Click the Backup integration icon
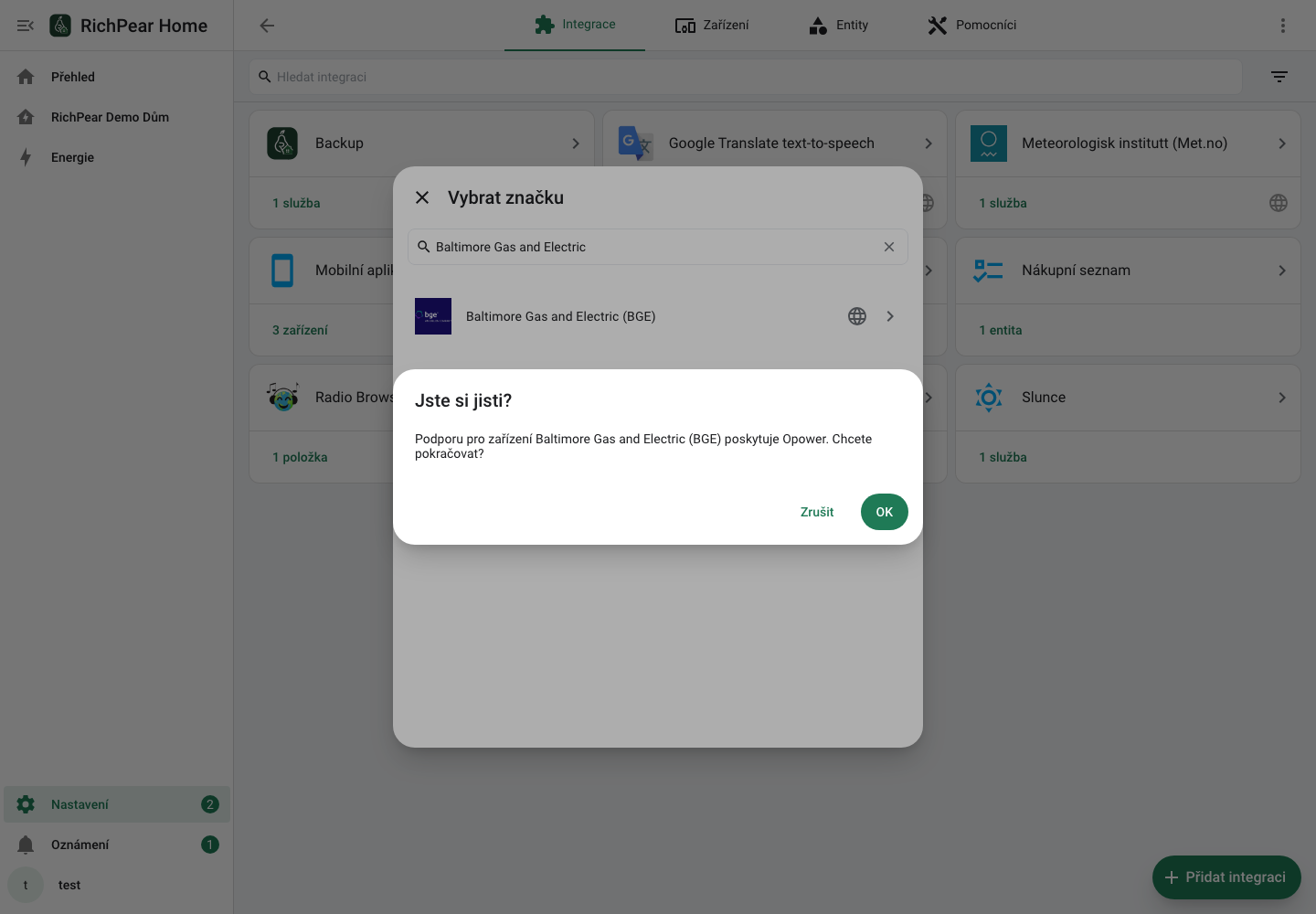Image resolution: width=1316 pixels, height=914 pixels. point(282,143)
